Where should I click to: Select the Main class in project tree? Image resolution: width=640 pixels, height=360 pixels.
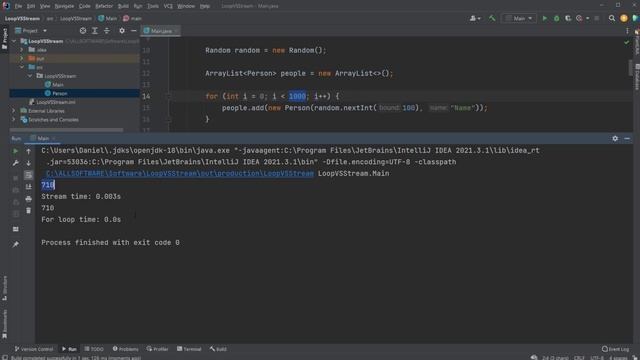coord(58,84)
